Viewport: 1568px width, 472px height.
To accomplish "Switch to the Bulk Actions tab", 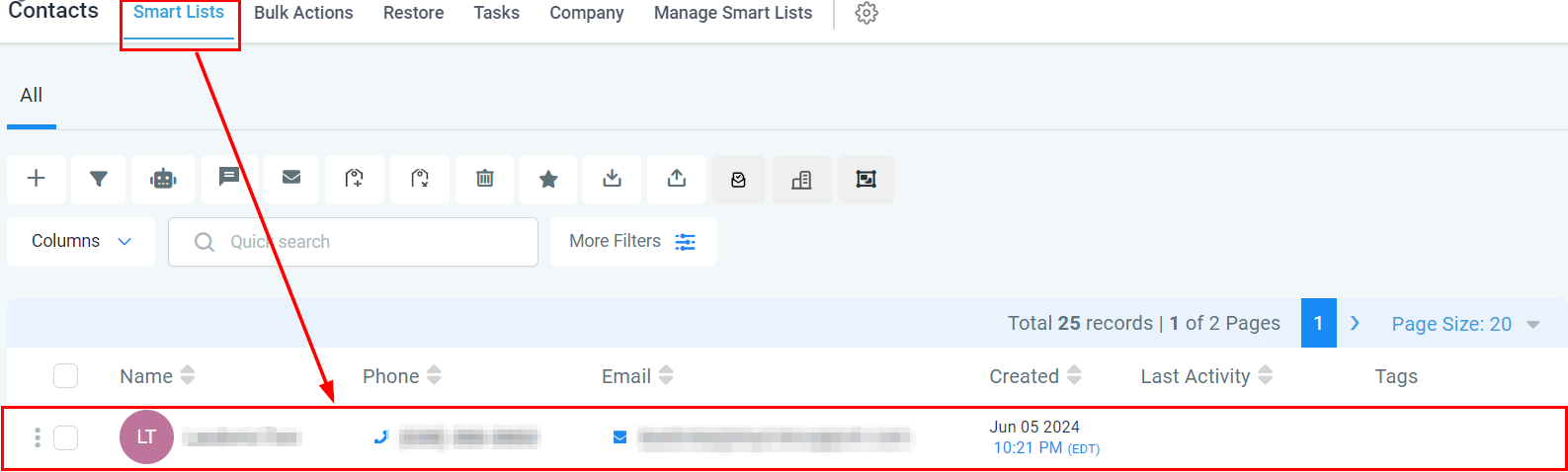I will pyautogui.click(x=303, y=14).
